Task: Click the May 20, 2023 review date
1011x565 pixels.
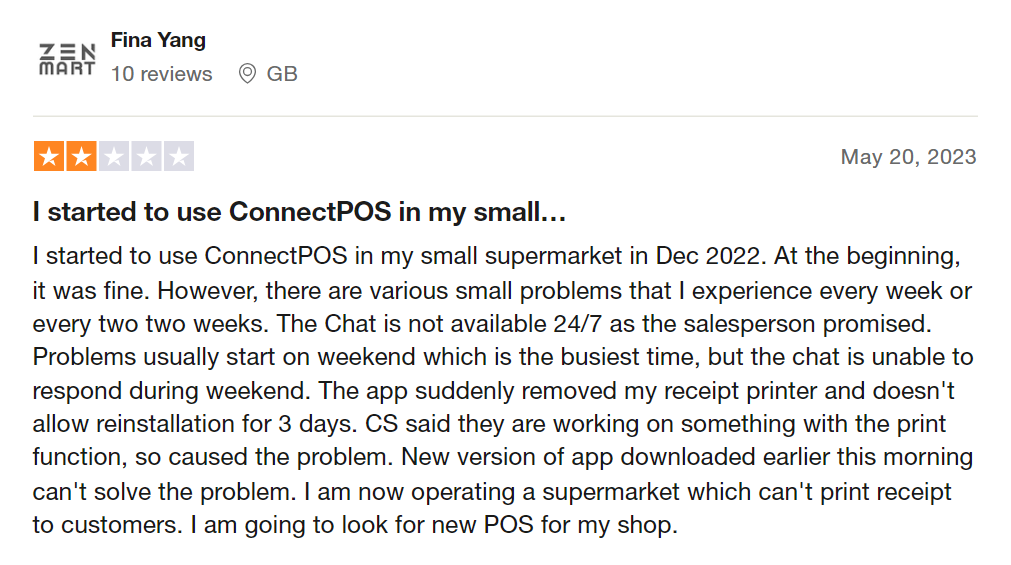Action: (x=908, y=157)
